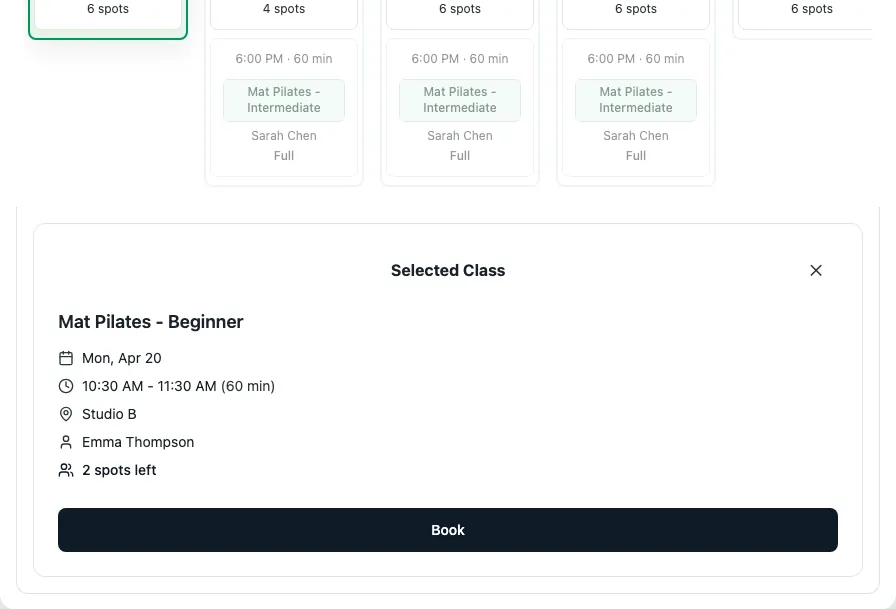The width and height of the screenshot is (896, 609).
Task: Close the Selected Class panel
Action: tap(816, 270)
